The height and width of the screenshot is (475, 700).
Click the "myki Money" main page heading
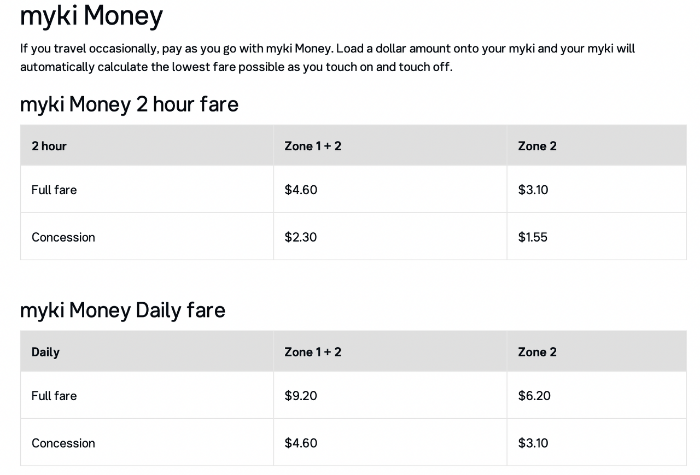click(91, 17)
